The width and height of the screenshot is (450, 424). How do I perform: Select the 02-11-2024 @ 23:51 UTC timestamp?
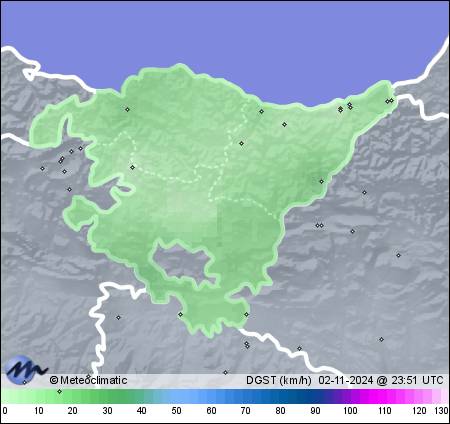click(x=381, y=380)
